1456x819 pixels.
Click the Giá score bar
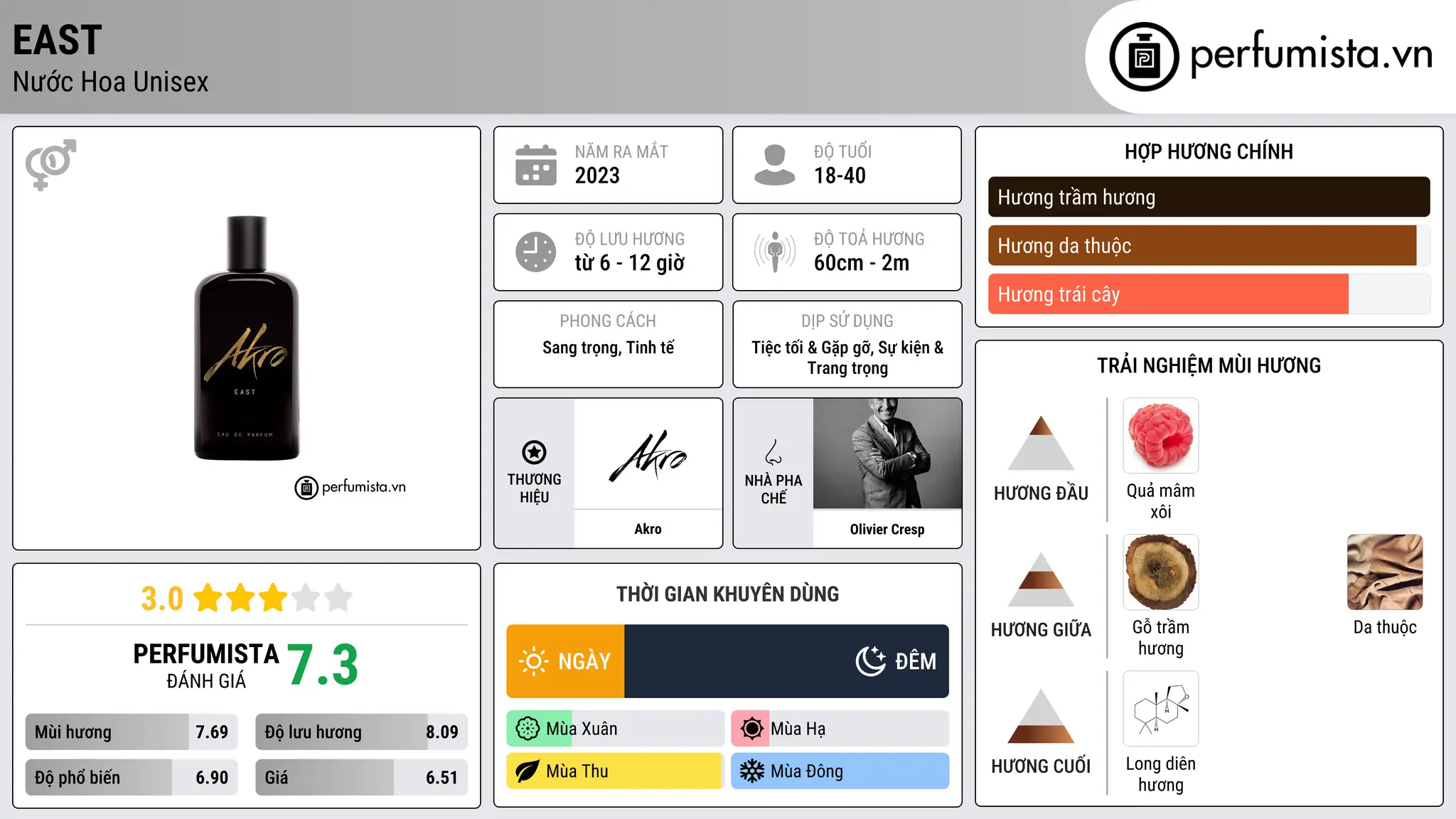pyautogui.click(x=361, y=777)
